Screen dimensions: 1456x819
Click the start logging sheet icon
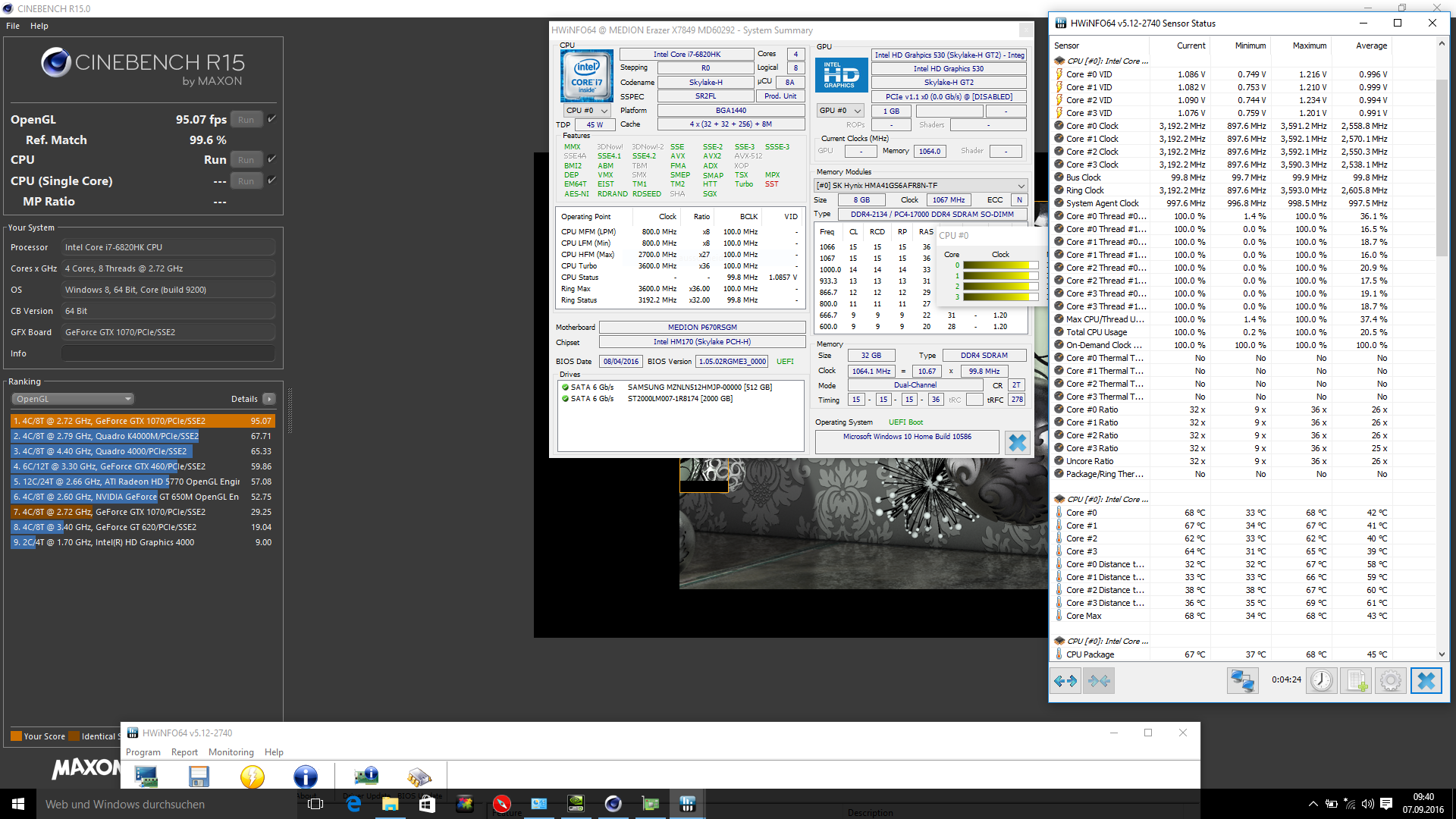click(x=1356, y=680)
